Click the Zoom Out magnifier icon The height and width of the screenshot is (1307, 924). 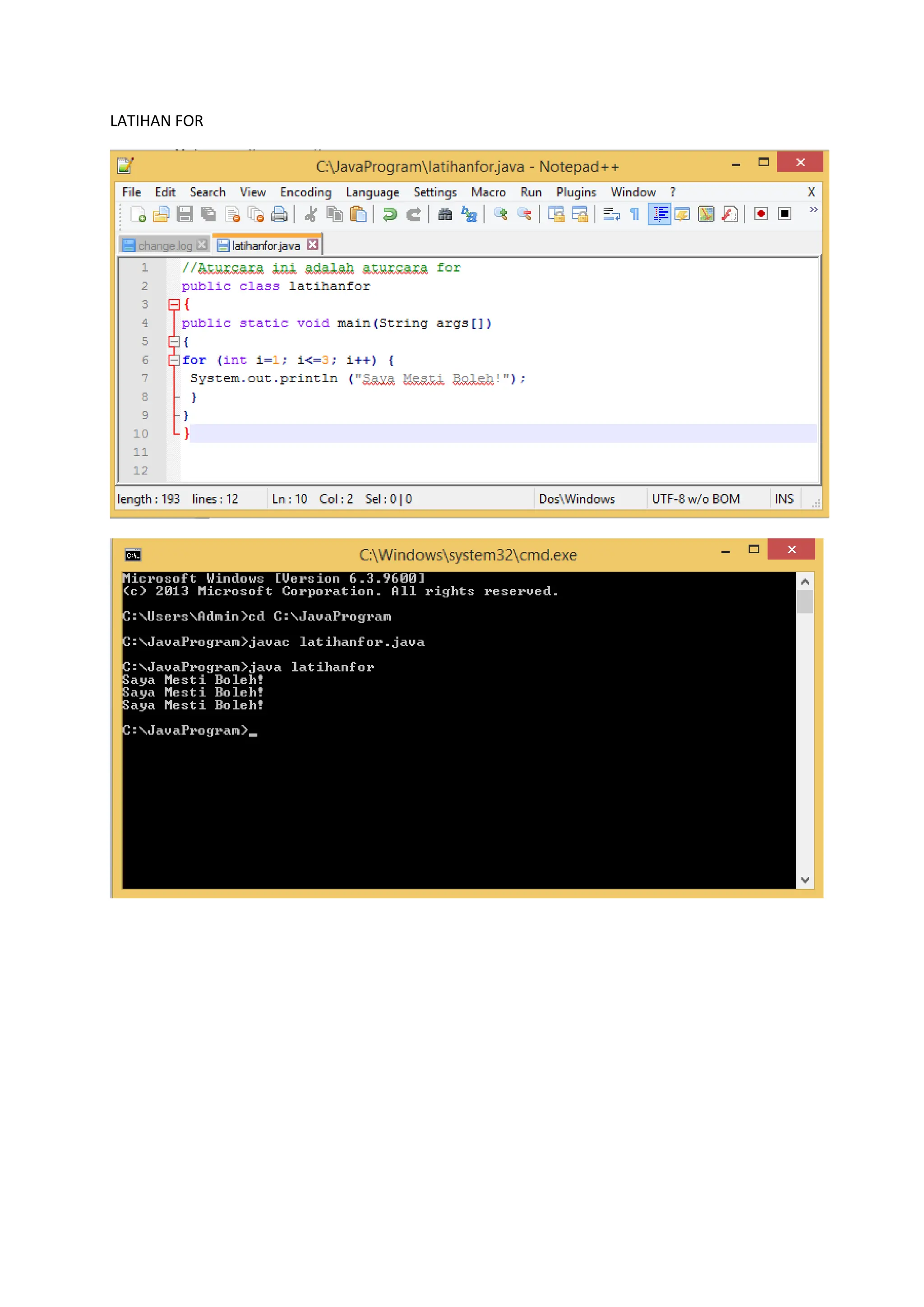524,214
